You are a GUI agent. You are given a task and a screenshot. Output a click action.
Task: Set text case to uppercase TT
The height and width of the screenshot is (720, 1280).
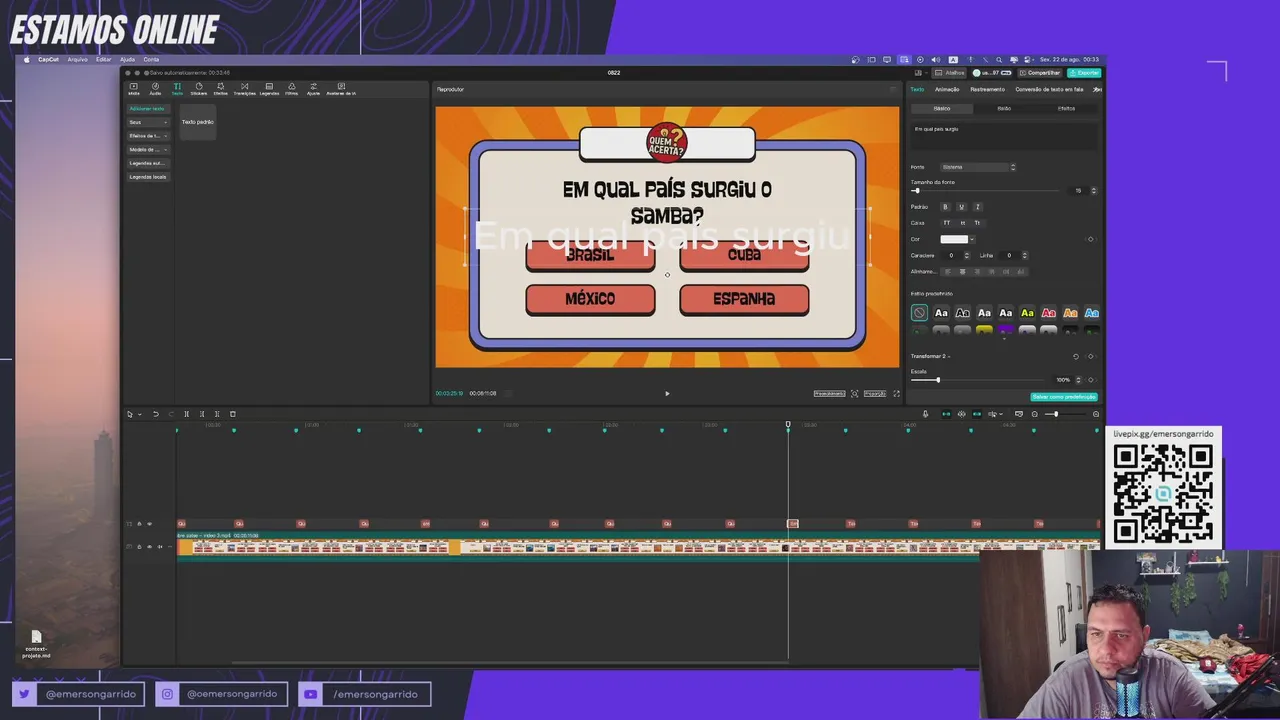pos(947,223)
